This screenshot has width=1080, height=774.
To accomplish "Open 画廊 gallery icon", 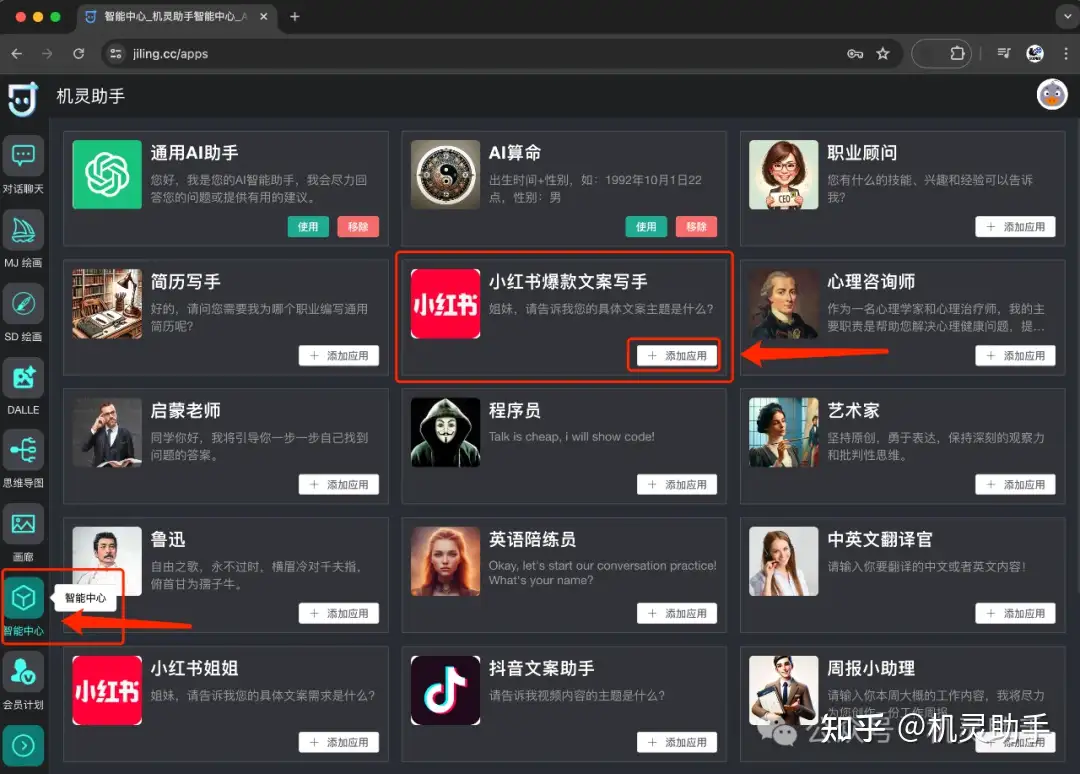I will click(23, 525).
